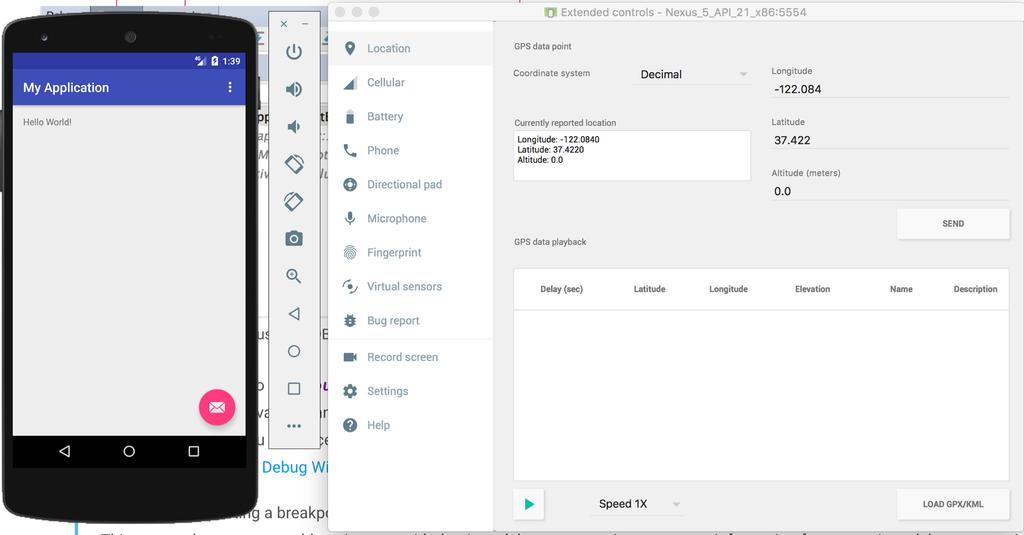
Task: Open the Settings tab in Extended controls
Action: pyautogui.click(x=411, y=391)
